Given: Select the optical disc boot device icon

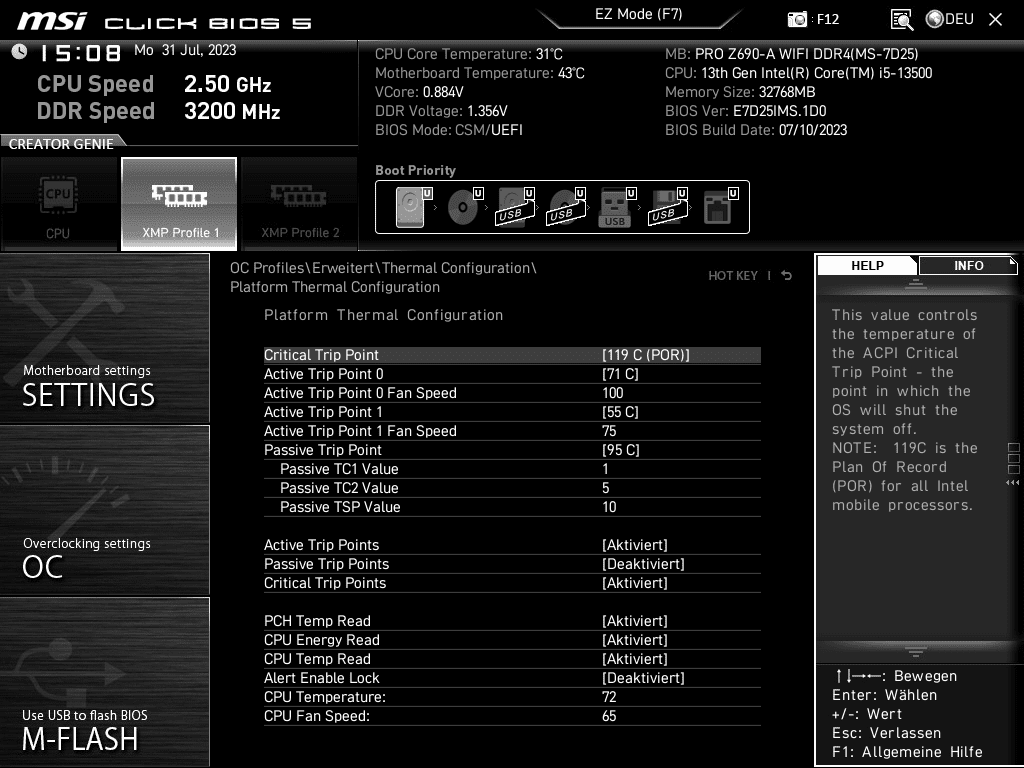Looking at the screenshot, I should (x=465, y=207).
